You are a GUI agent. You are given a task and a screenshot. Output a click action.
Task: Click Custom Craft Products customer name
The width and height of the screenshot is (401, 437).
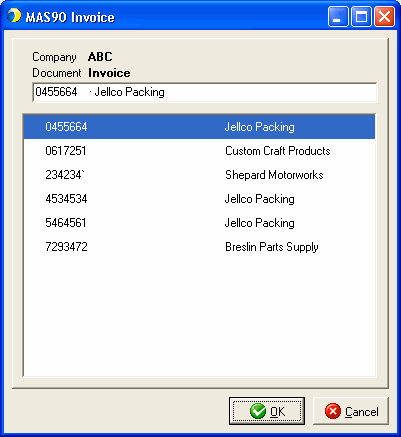click(278, 151)
